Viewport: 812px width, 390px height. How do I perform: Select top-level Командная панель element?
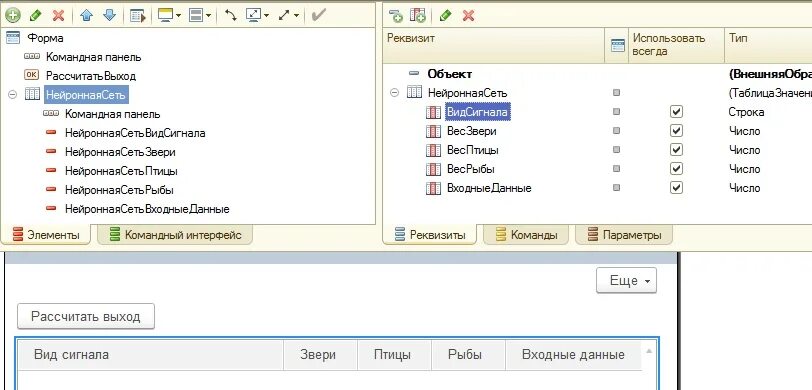pyautogui.click(x=93, y=57)
